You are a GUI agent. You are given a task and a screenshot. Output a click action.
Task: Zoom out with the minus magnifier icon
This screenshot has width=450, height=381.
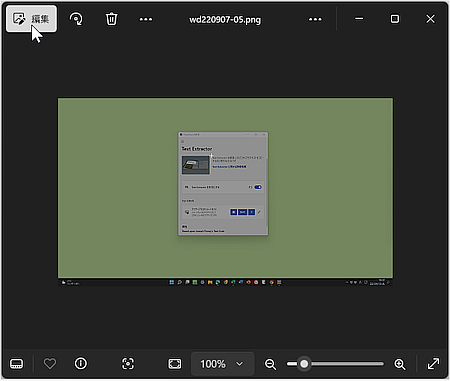pyautogui.click(x=270, y=364)
